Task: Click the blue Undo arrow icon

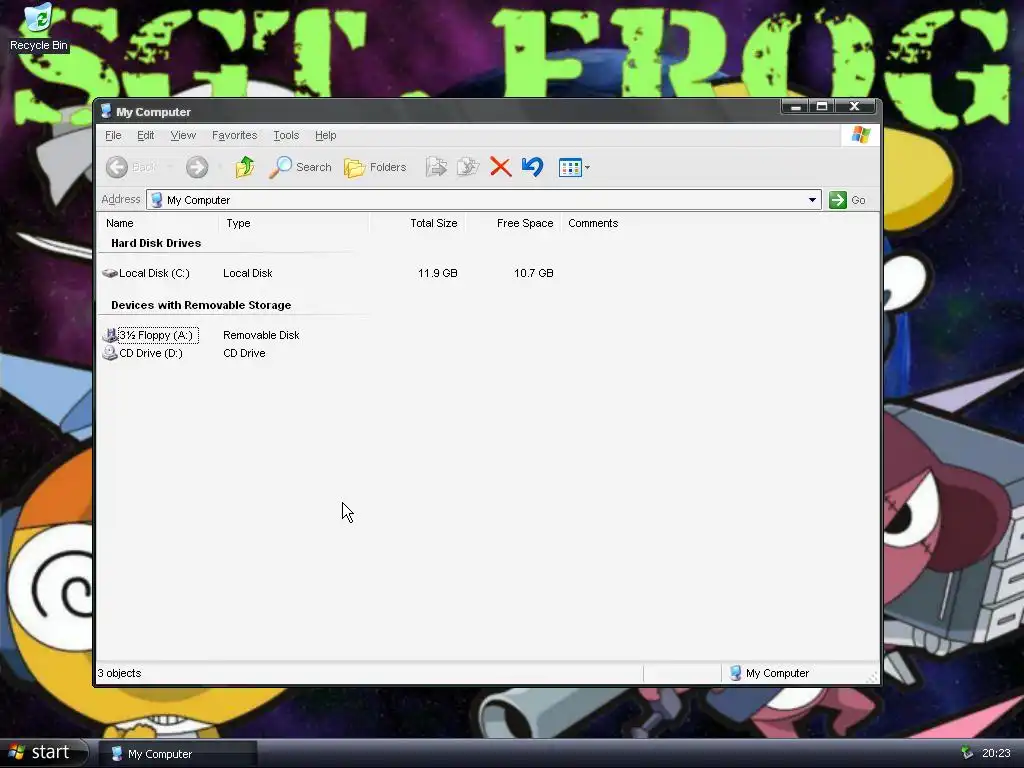Action: [532, 167]
